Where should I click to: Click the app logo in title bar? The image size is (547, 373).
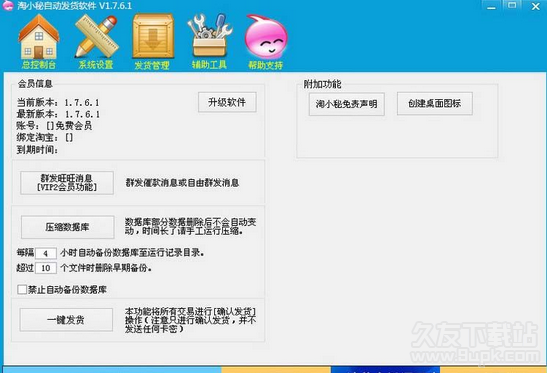[7, 6]
